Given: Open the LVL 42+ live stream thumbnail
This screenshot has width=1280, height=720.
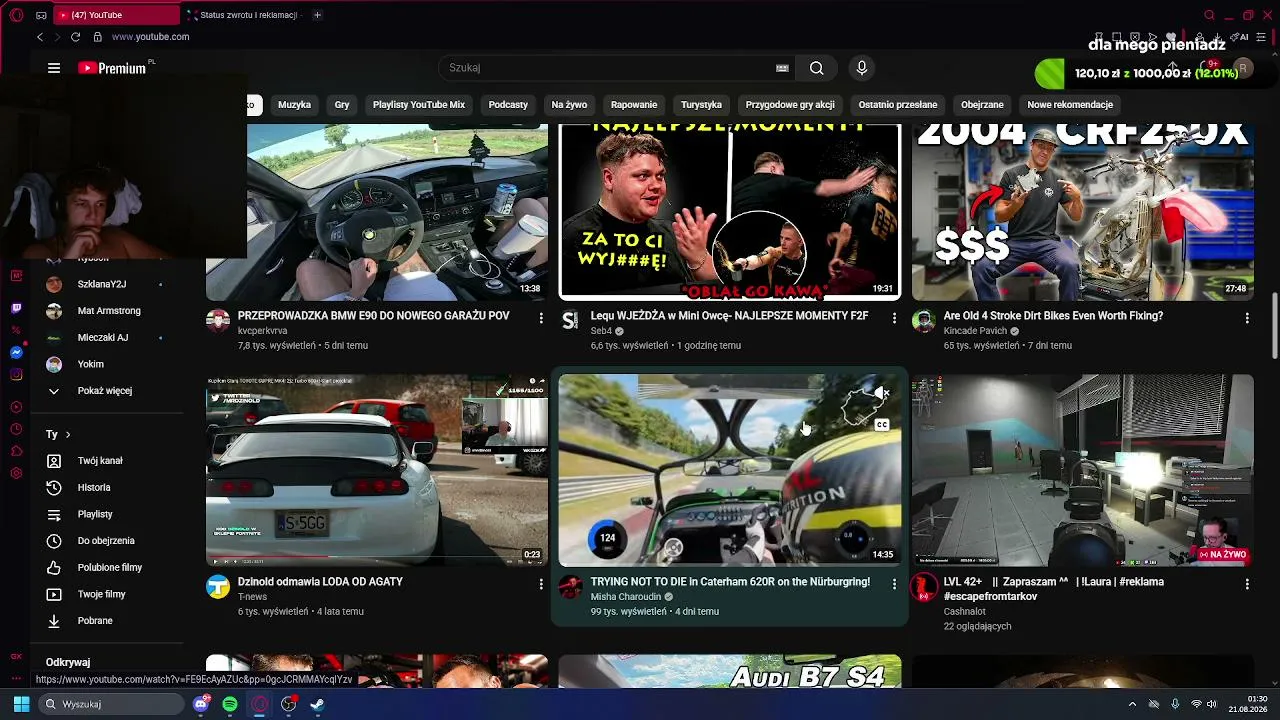Looking at the screenshot, I should (1083, 471).
